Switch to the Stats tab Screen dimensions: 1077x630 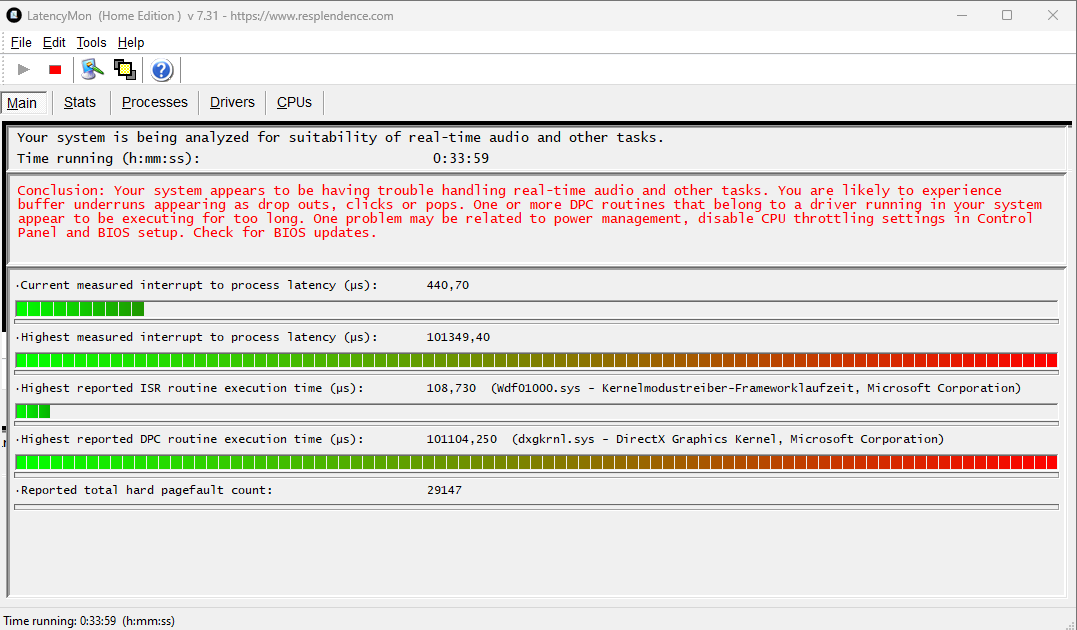coord(80,102)
